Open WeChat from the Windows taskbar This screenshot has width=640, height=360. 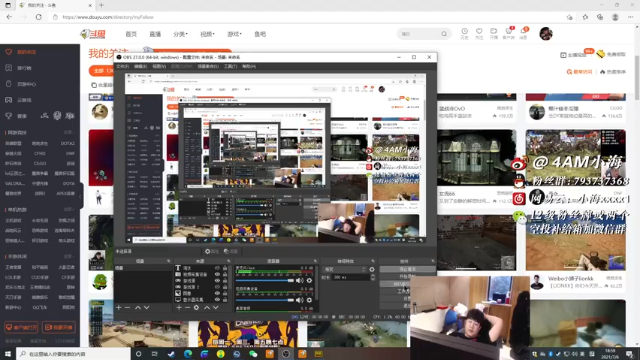253,354
